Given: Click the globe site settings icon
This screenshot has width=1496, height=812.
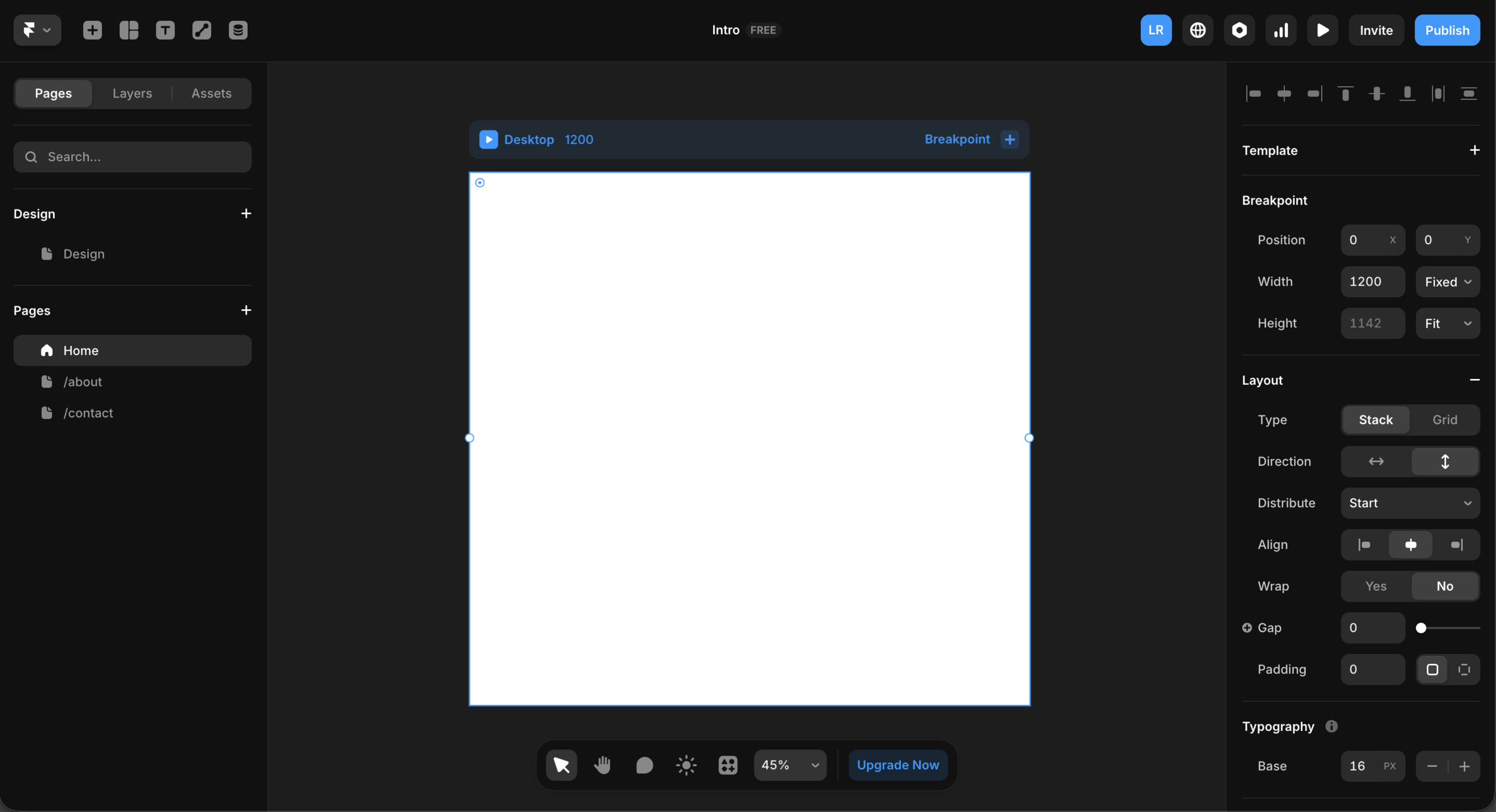Looking at the screenshot, I should click(1198, 30).
